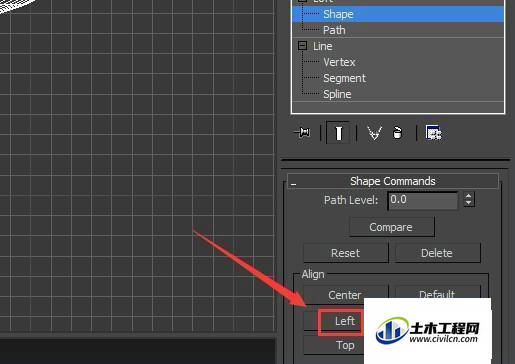
Task: Click Make Unique icon
Action: pos(374,133)
